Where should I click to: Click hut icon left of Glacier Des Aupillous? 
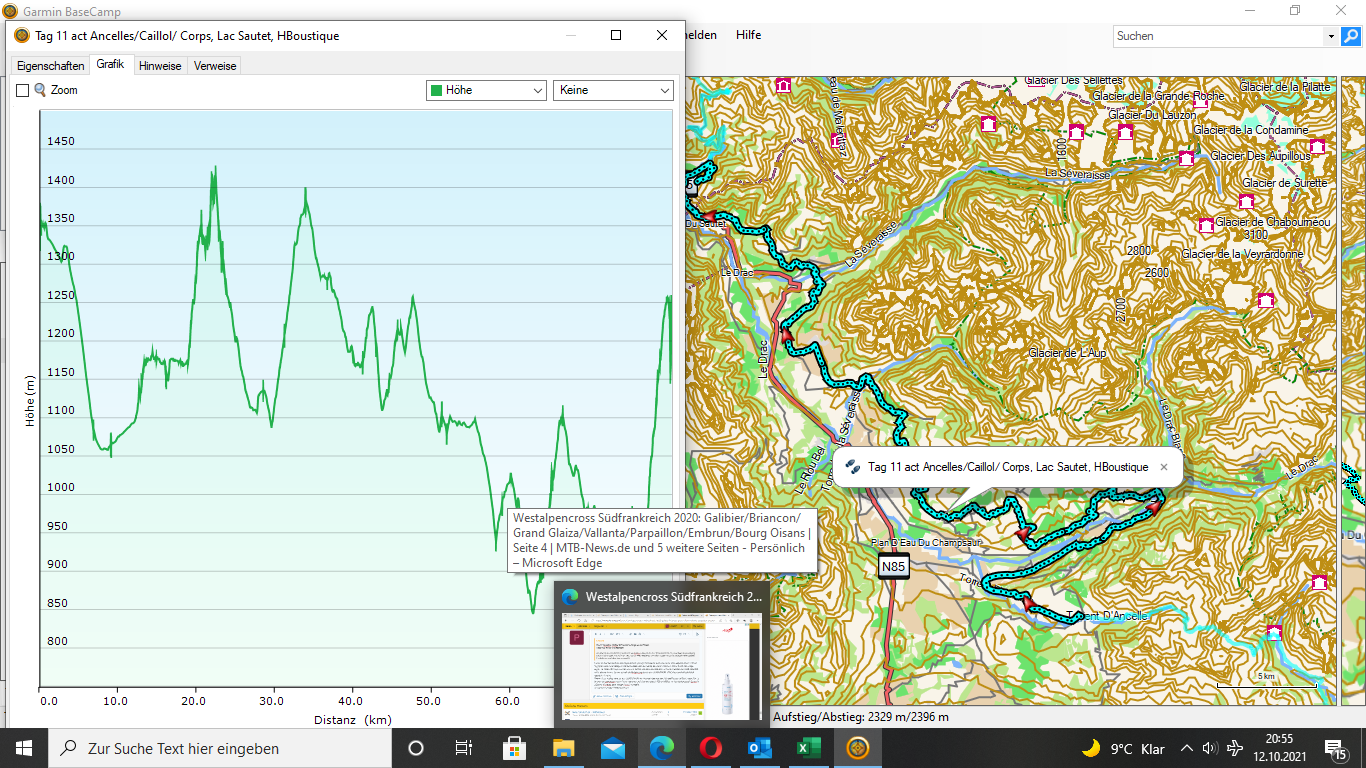[1186, 158]
